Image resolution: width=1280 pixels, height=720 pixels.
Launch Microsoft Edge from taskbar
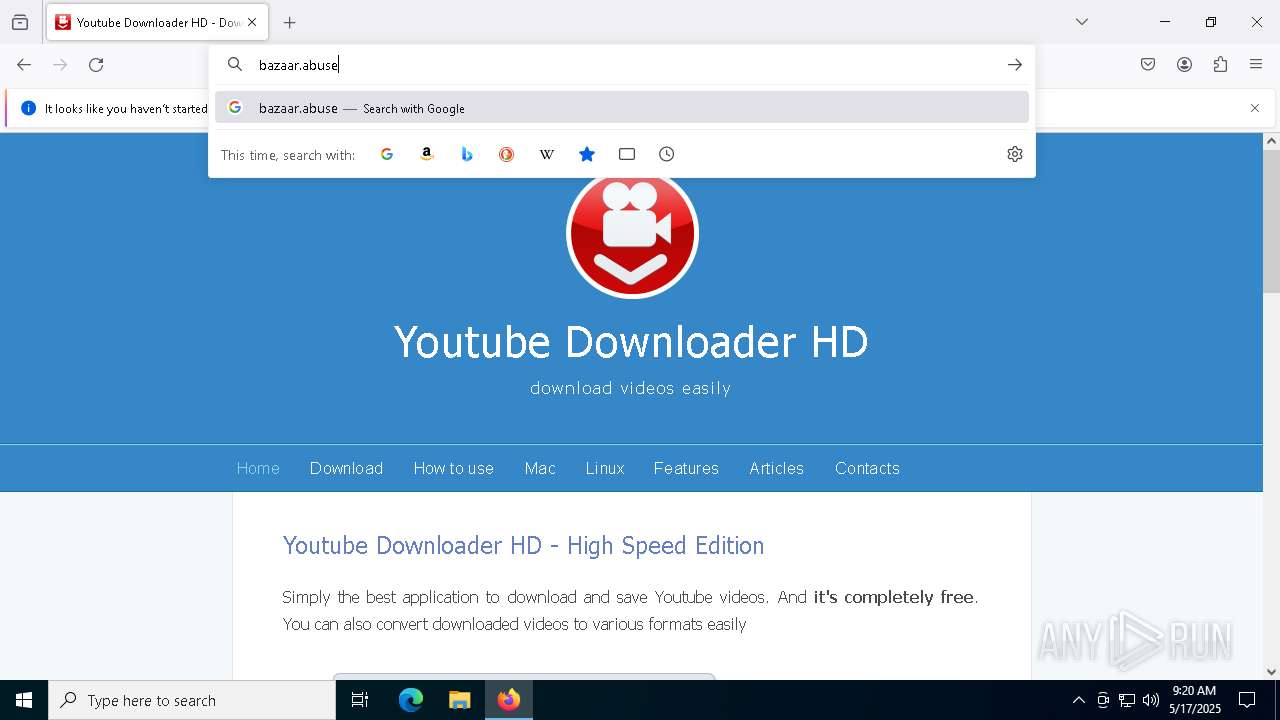(411, 700)
